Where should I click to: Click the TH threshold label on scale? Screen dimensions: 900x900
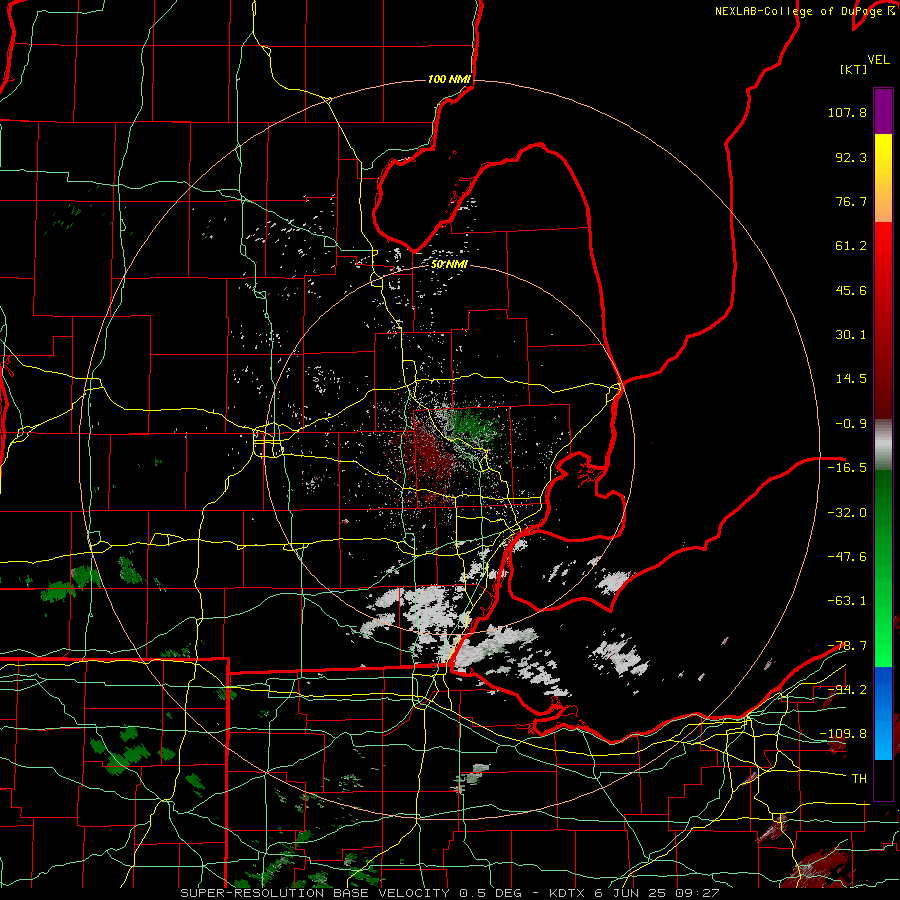tap(859, 779)
